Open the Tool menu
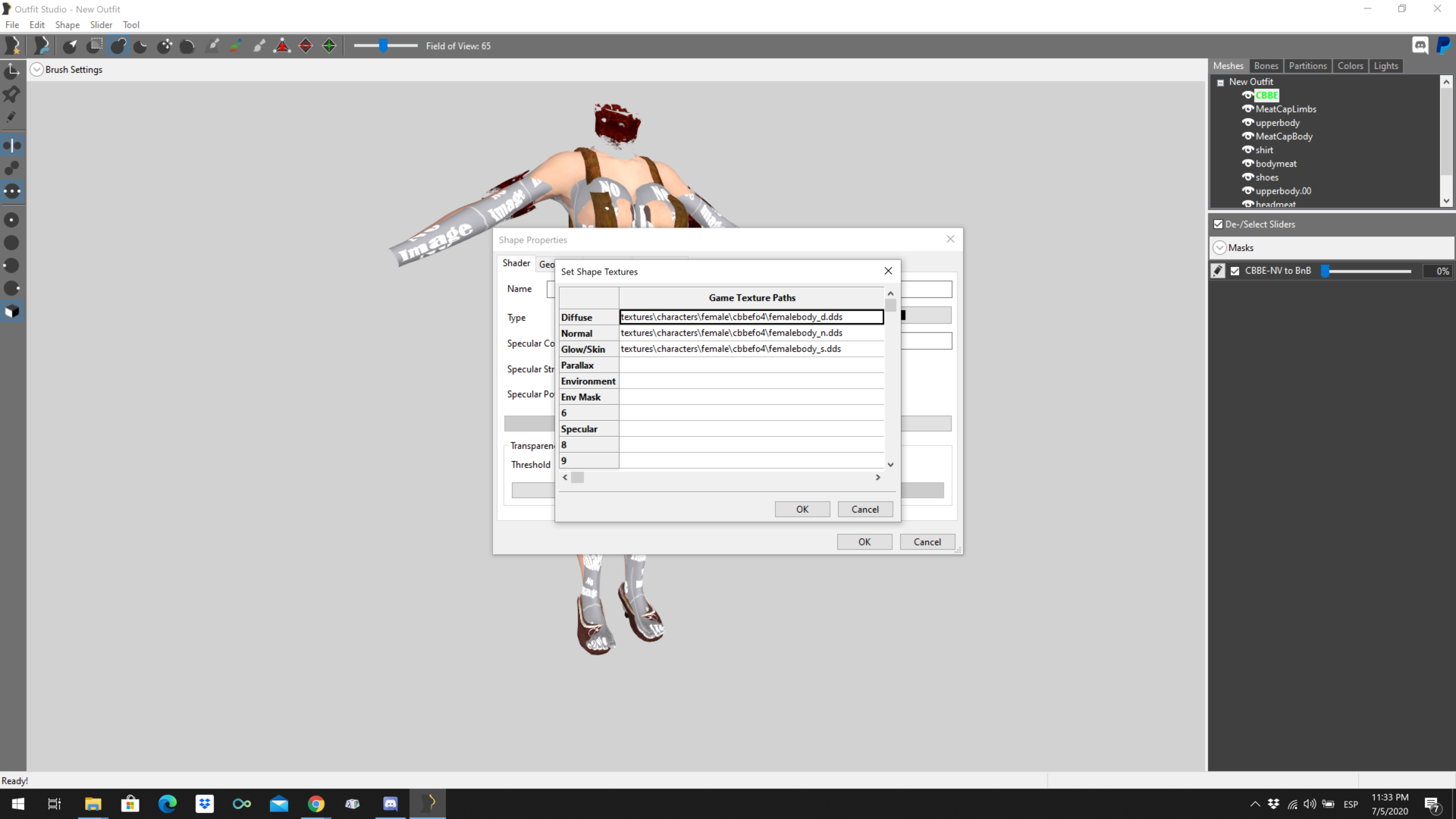 pos(131,25)
